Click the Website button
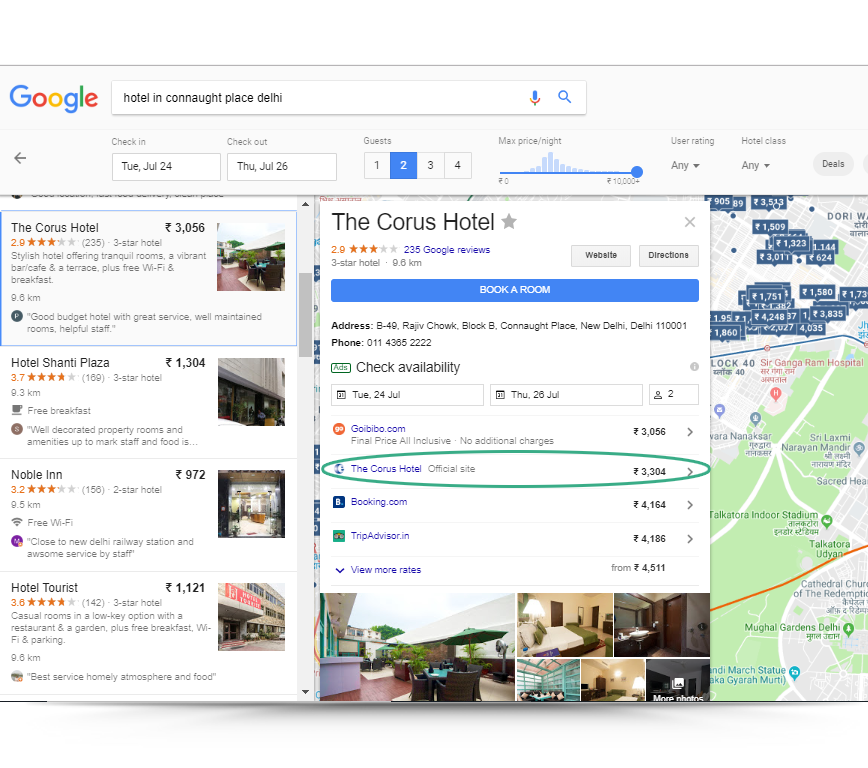 601,256
